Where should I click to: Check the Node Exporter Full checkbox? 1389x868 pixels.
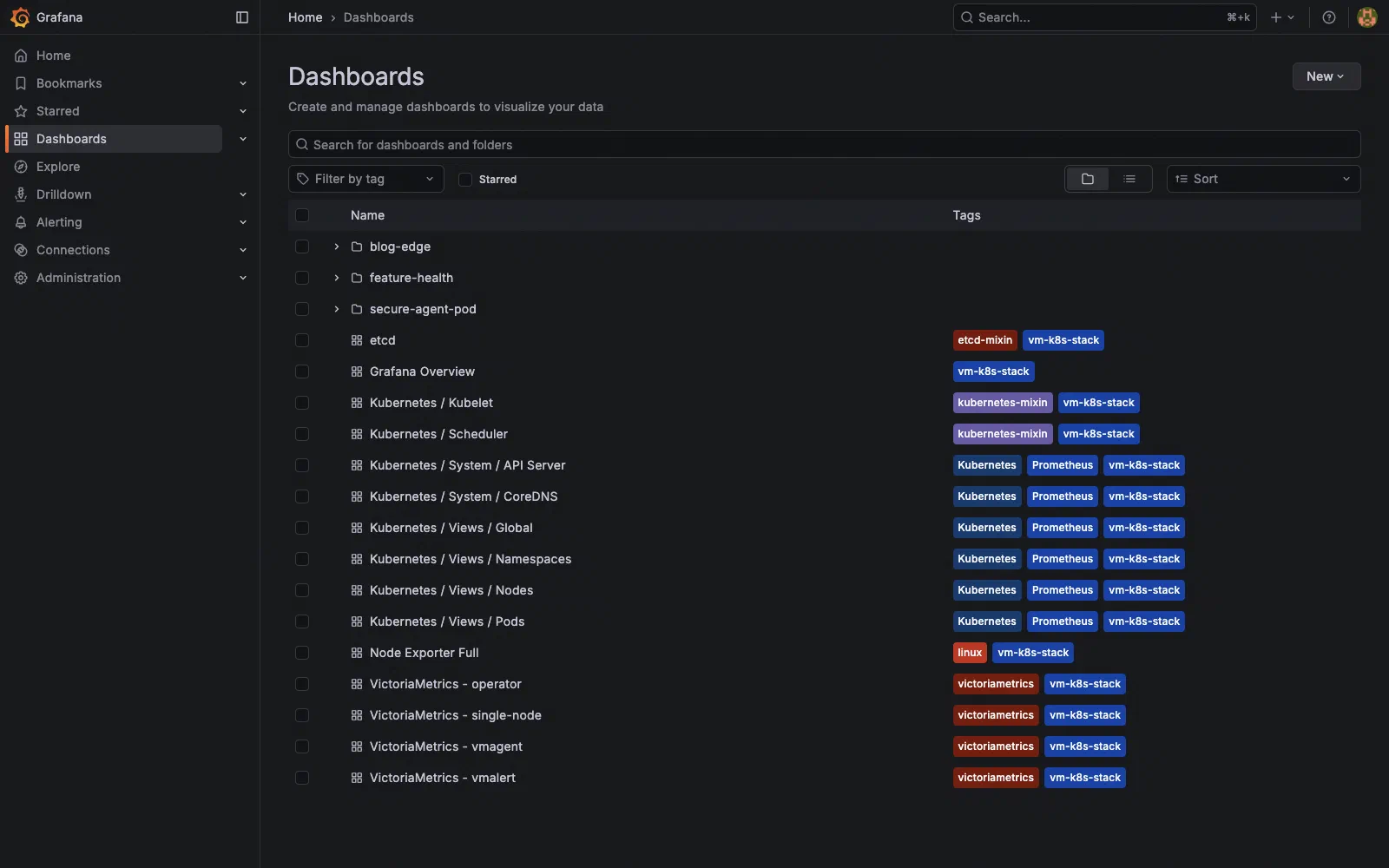tap(302, 653)
